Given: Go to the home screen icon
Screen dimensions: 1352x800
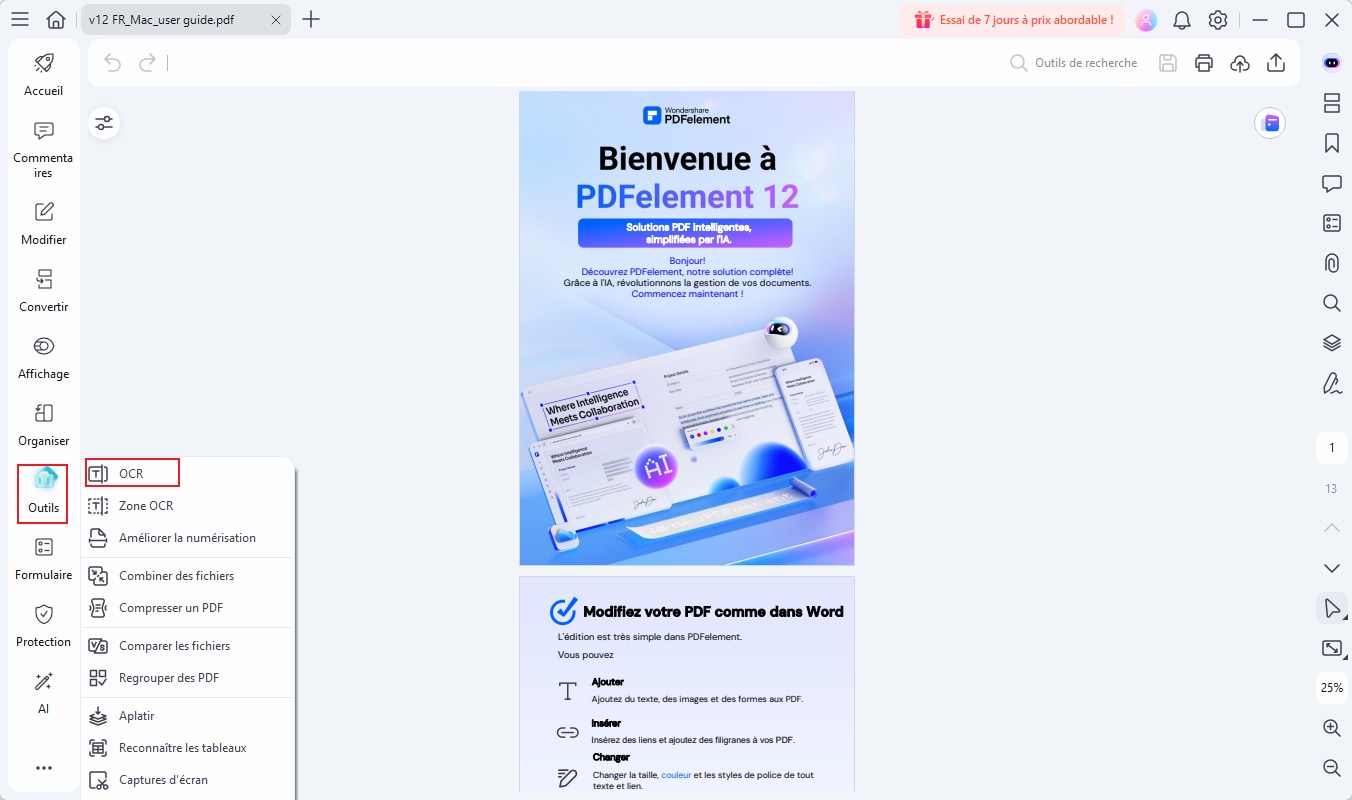Looking at the screenshot, I should 57,19.
